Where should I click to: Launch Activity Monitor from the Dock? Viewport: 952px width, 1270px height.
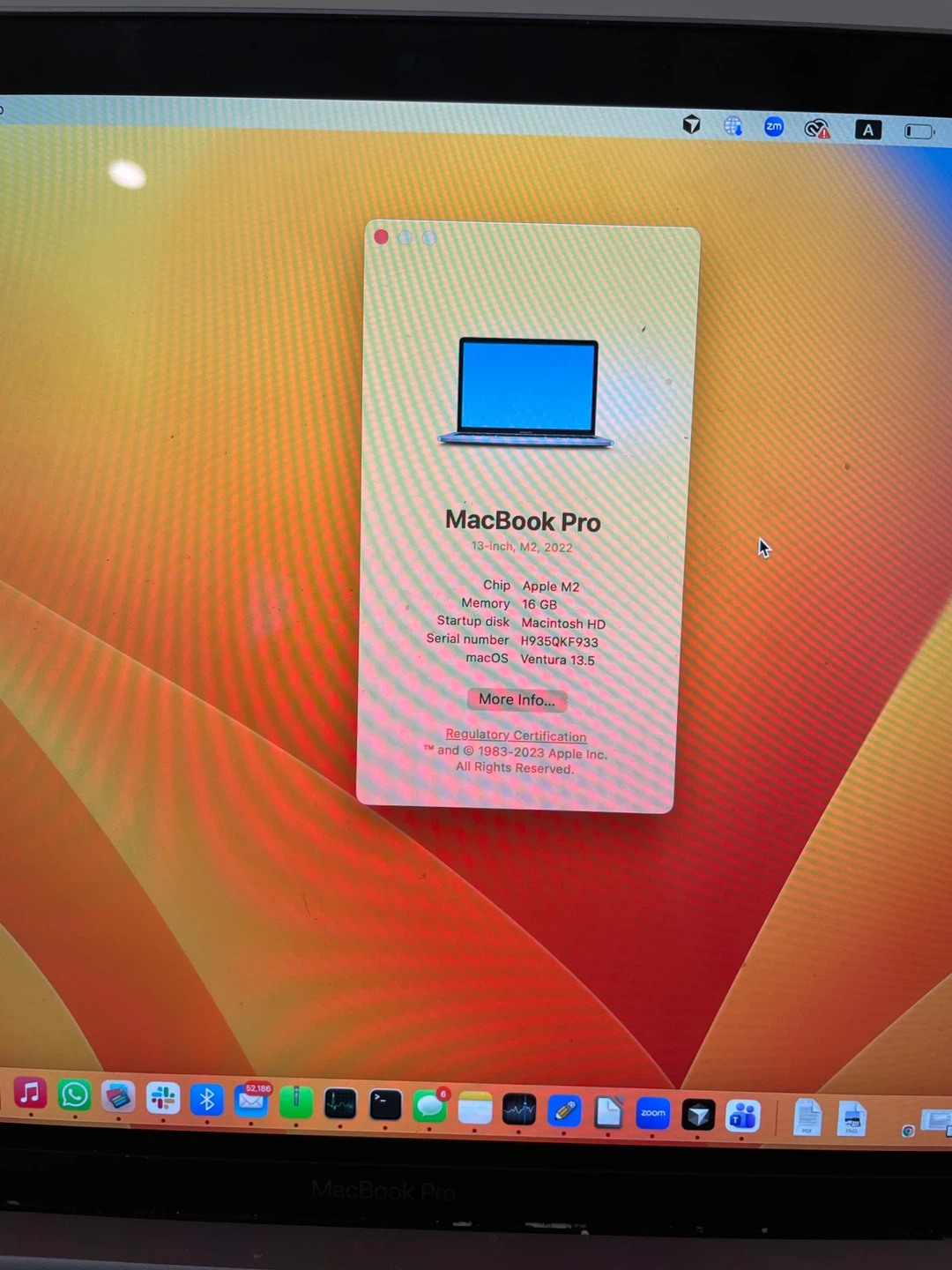[x=340, y=1103]
